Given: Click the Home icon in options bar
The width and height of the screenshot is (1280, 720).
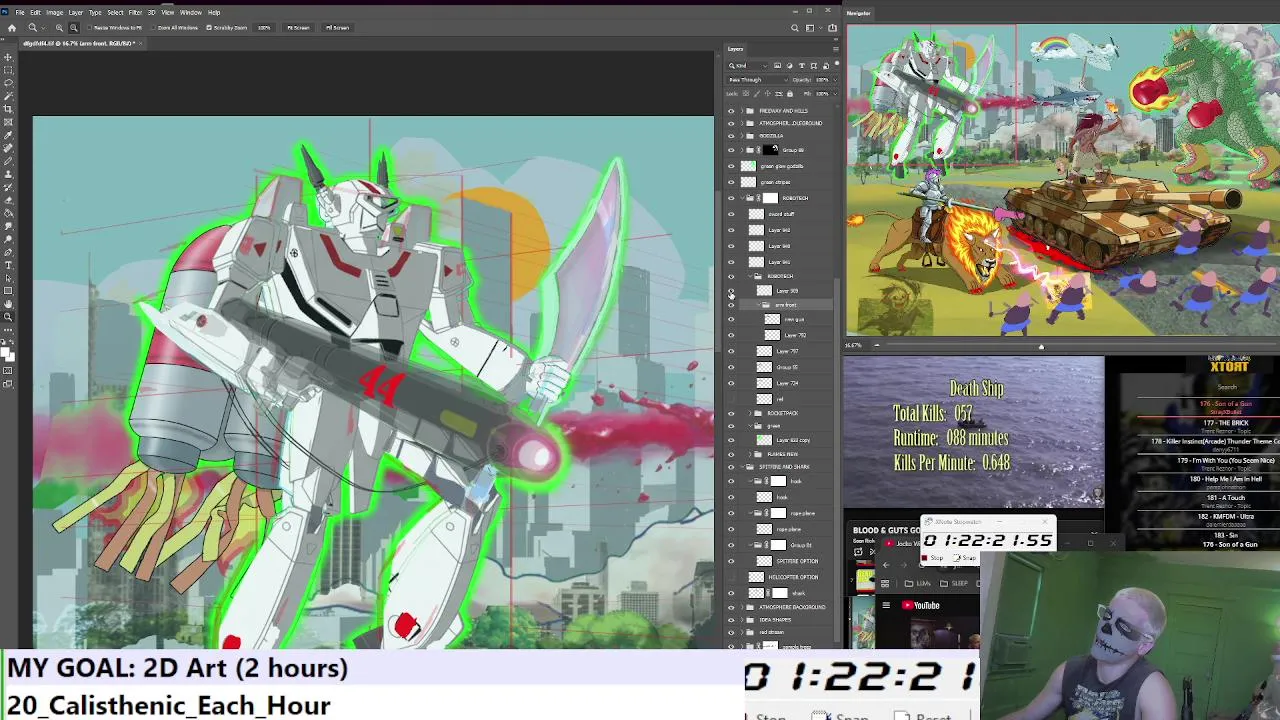Looking at the screenshot, I should pyautogui.click(x=12, y=27).
